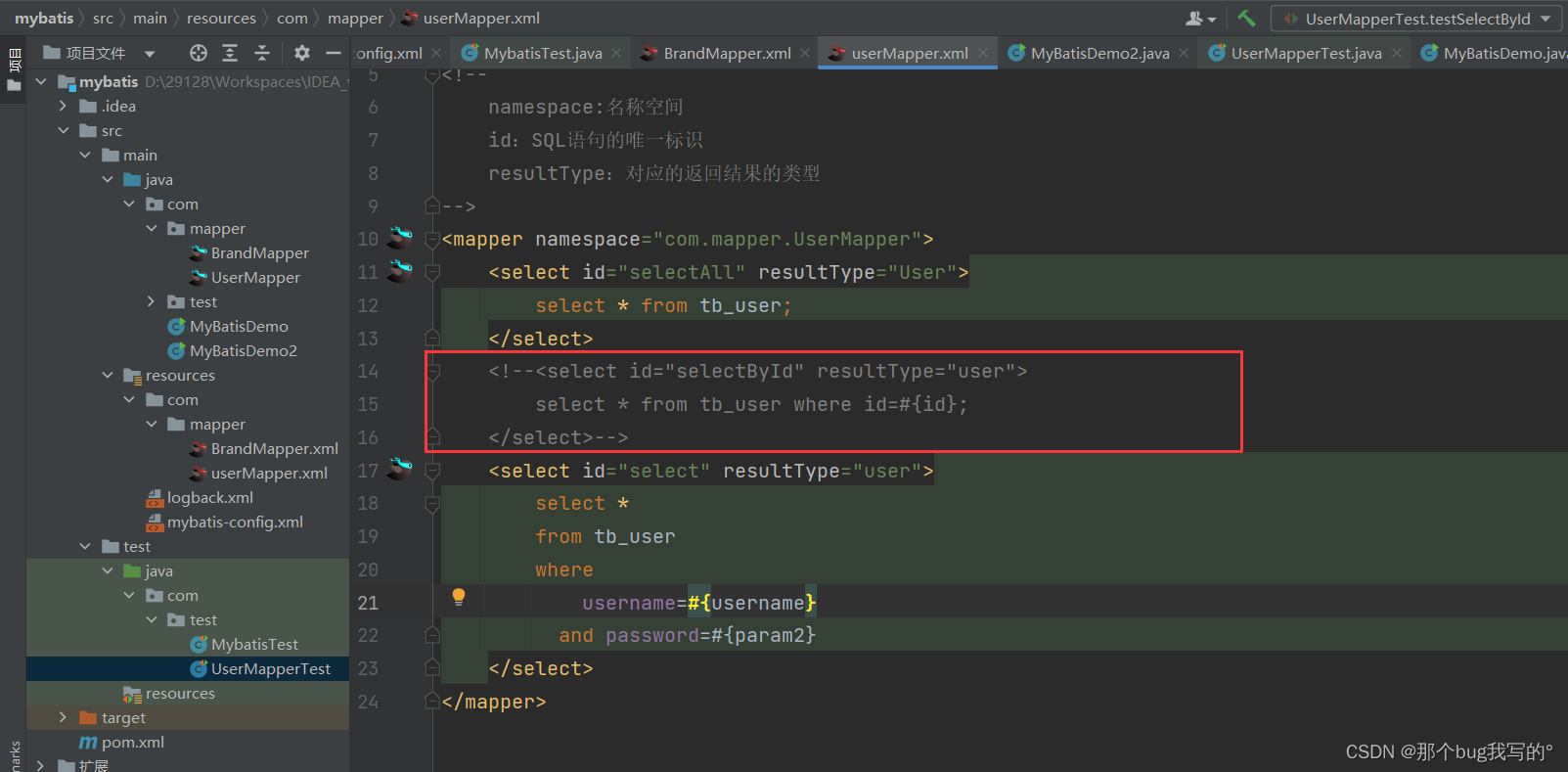This screenshot has height=772, width=1568.
Task: Click 'mapper' in the breadcrumb bar
Action: click(x=355, y=18)
